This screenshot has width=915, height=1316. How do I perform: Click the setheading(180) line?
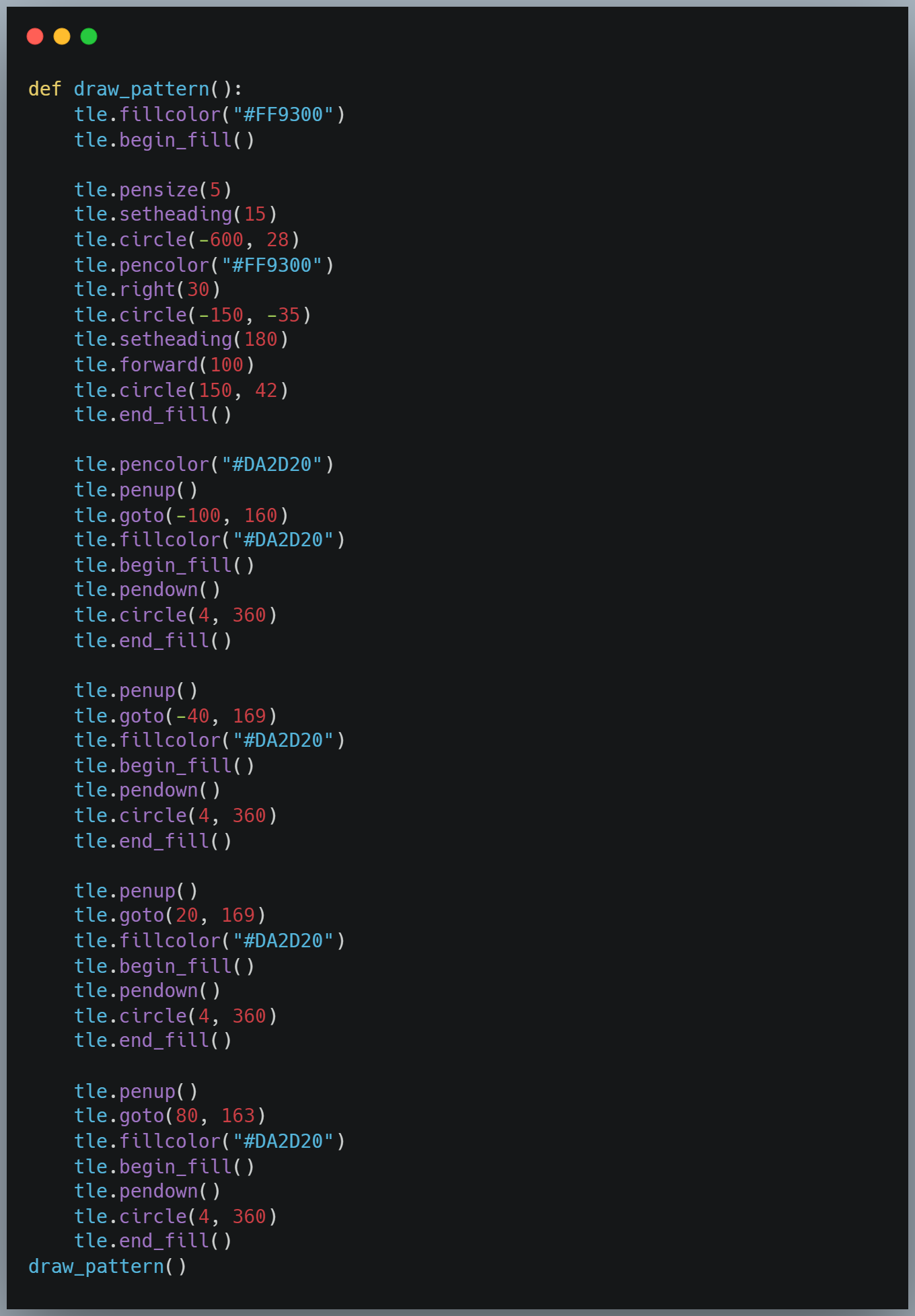pyautogui.click(x=182, y=339)
